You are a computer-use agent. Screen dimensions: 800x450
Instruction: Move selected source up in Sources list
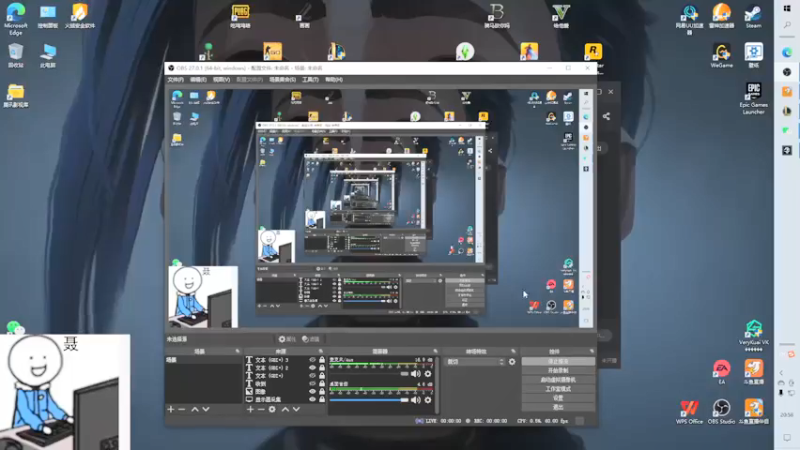point(285,409)
